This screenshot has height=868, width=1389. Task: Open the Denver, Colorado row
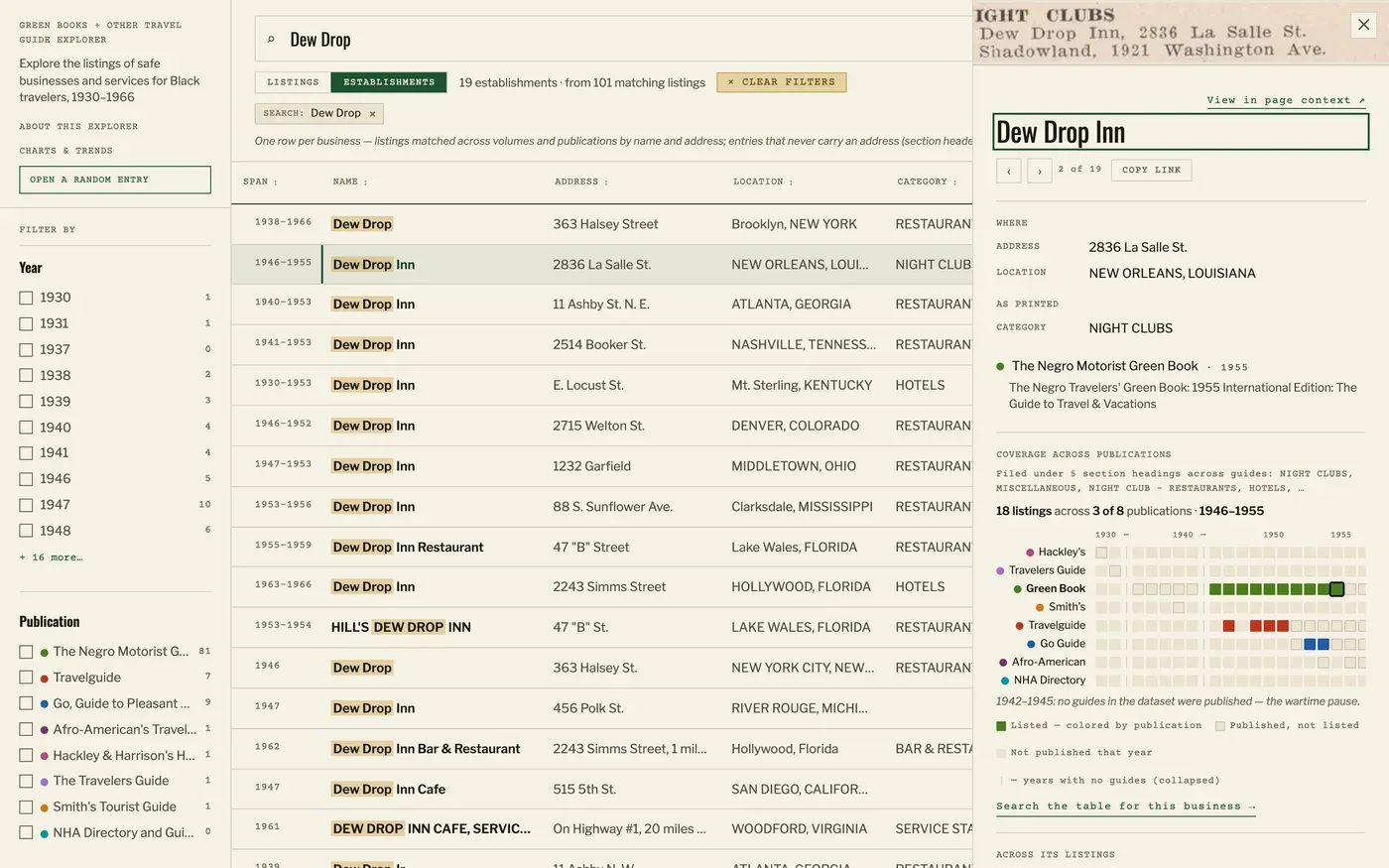(x=602, y=426)
